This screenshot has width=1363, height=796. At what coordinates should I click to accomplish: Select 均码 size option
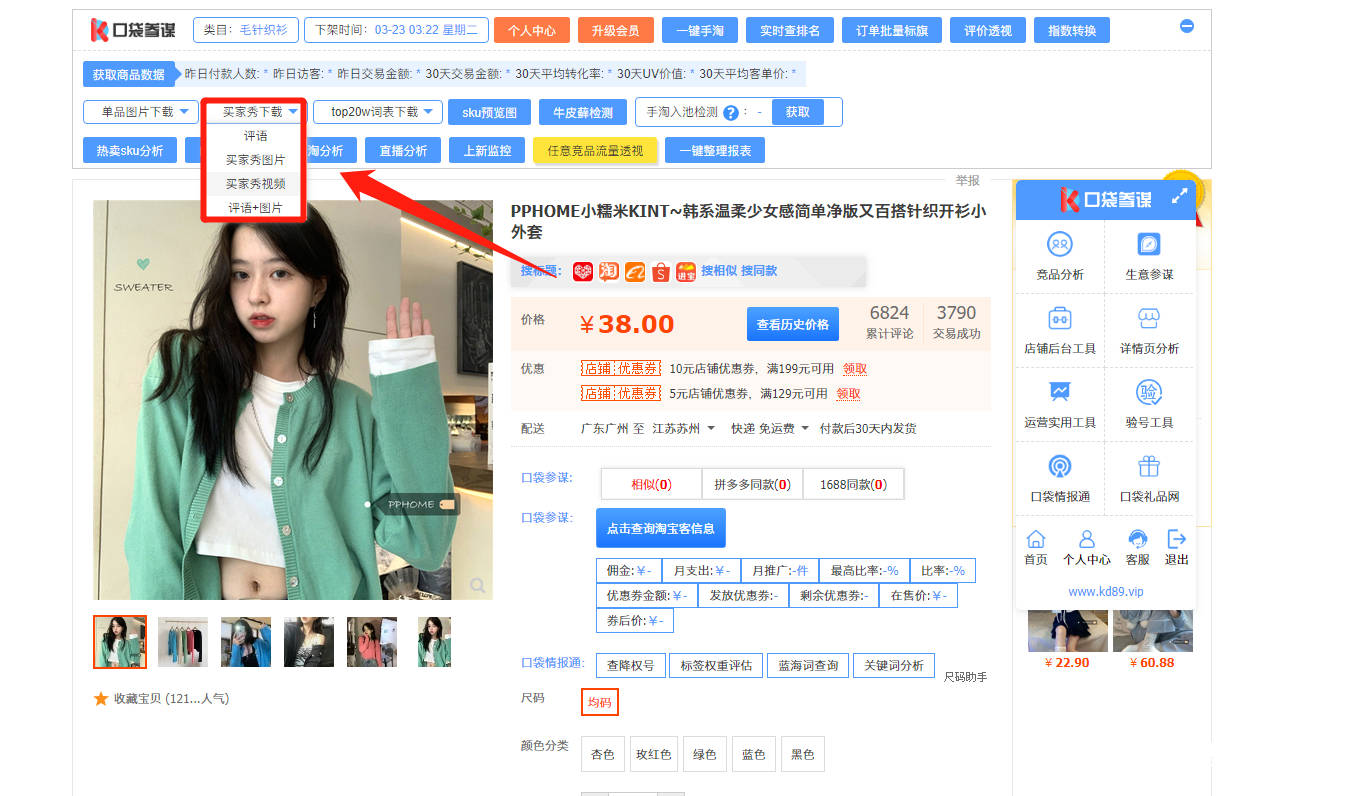(x=600, y=702)
